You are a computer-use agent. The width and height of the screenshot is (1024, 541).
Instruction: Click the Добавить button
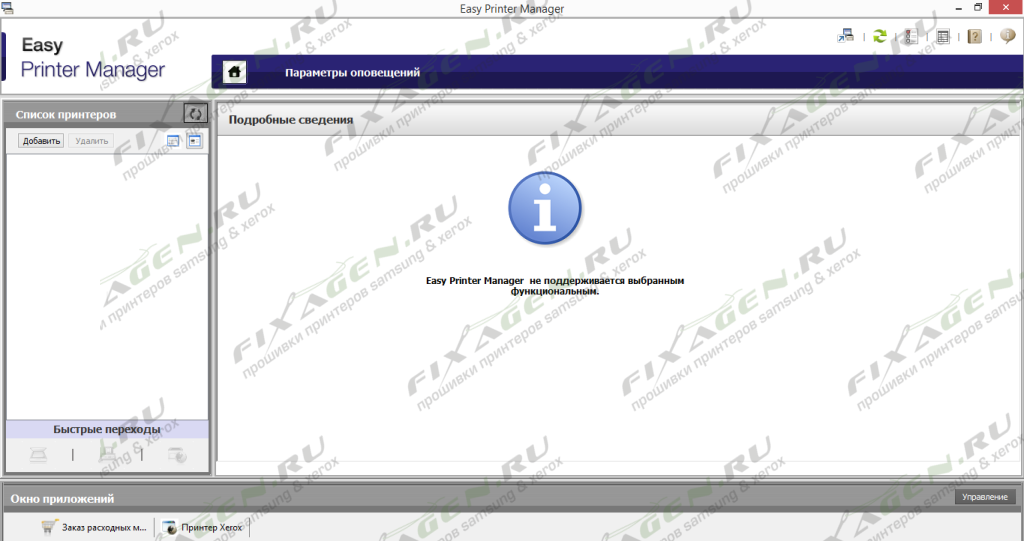pos(41,140)
